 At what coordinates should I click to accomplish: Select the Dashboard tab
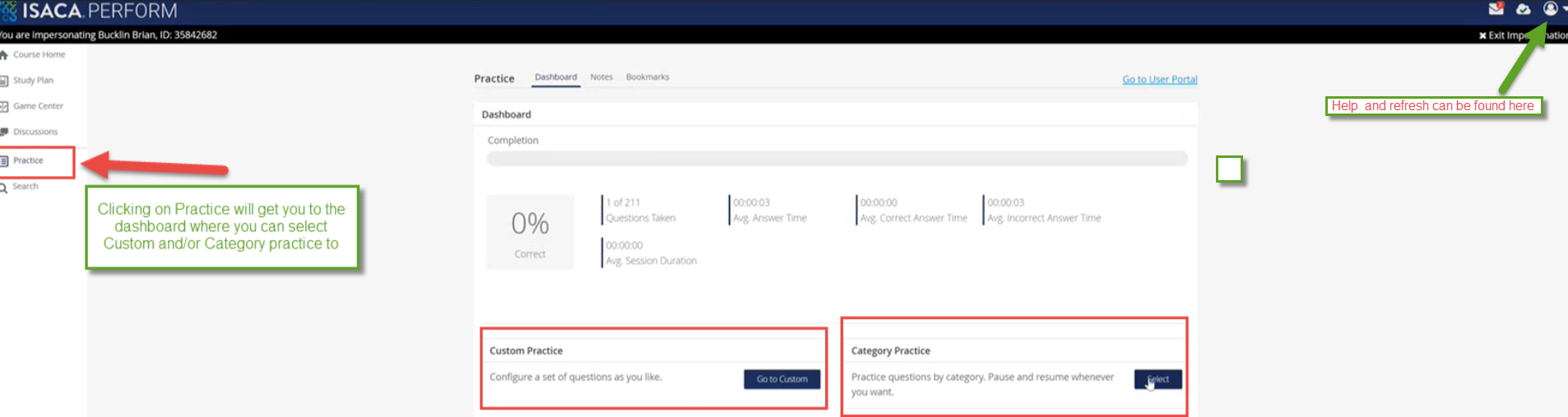tap(556, 77)
